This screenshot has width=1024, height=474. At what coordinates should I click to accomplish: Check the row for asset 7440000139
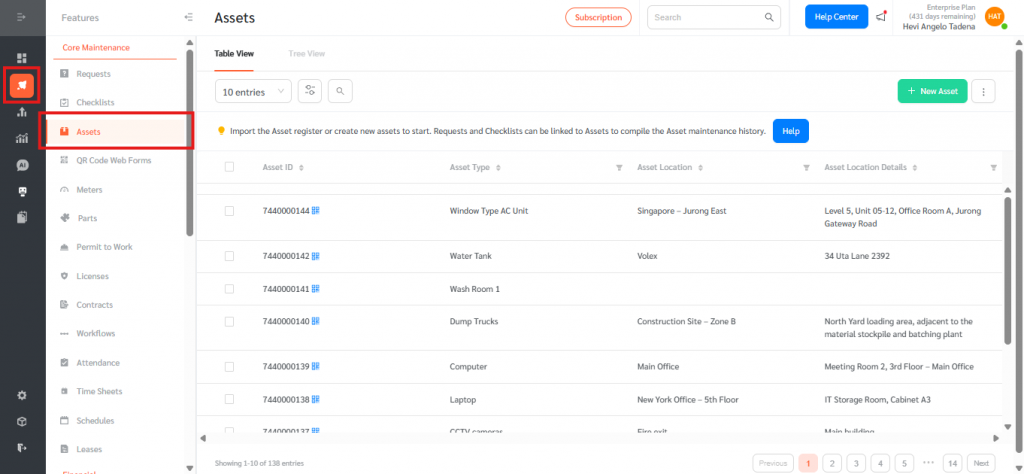click(229, 367)
